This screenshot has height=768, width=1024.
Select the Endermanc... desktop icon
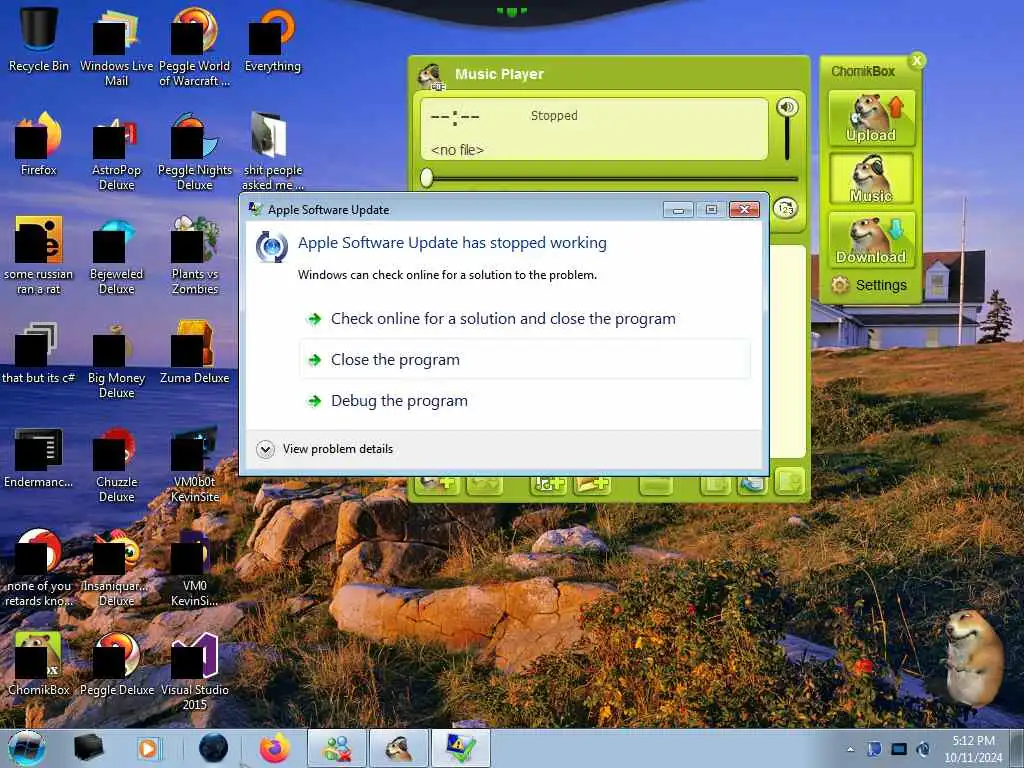point(39,457)
